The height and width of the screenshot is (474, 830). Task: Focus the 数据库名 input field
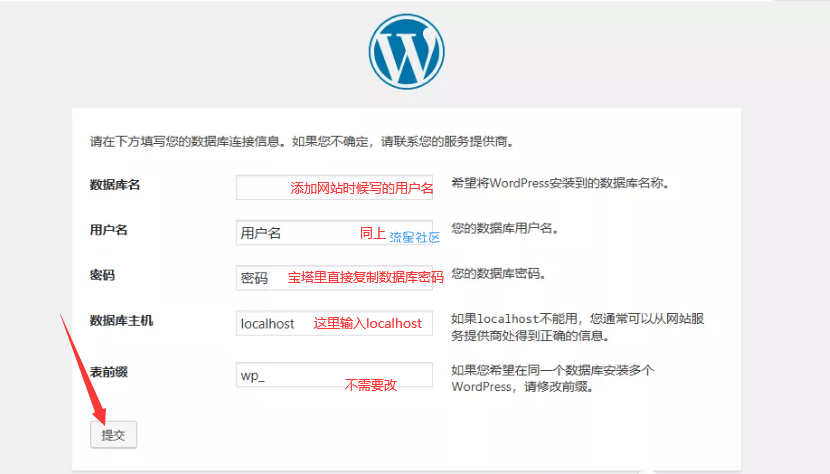[x=334, y=187]
